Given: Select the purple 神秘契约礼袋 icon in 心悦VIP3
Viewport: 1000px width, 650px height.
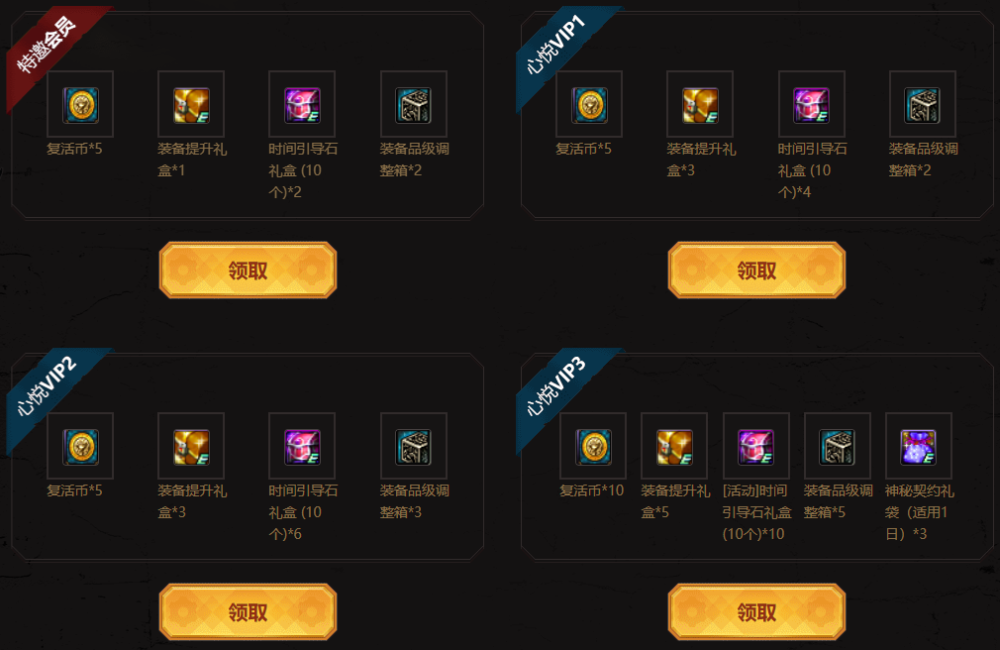Looking at the screenshot, I should tap(918, 447).
